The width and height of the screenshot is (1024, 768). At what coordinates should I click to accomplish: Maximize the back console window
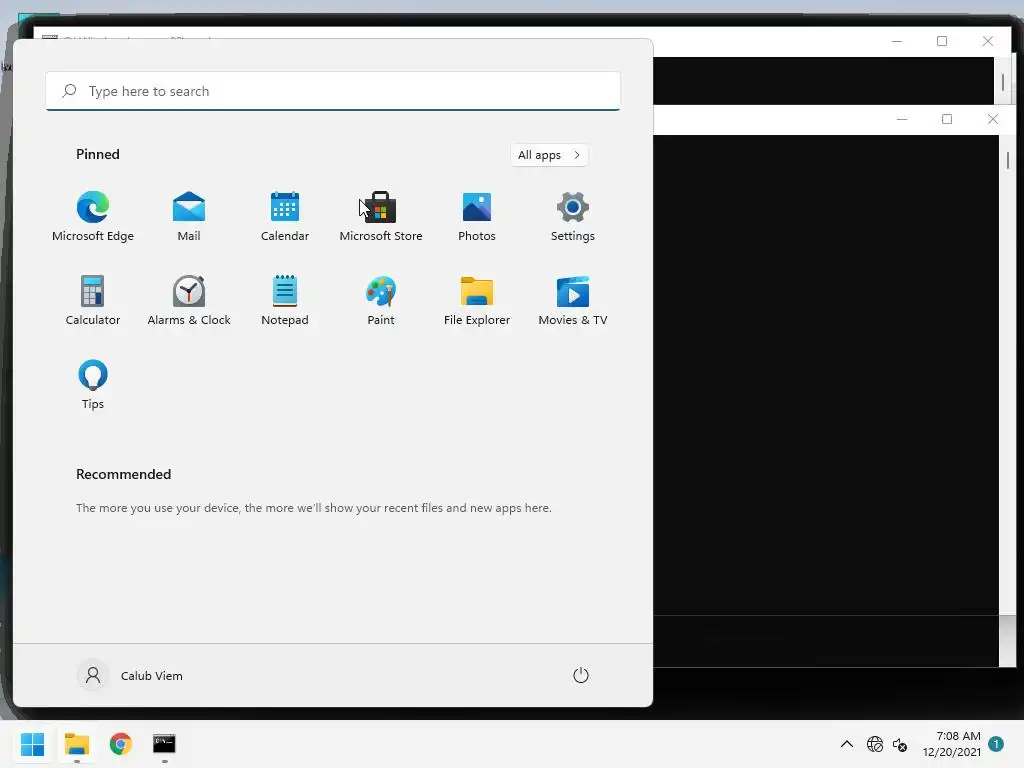(942, 41)
